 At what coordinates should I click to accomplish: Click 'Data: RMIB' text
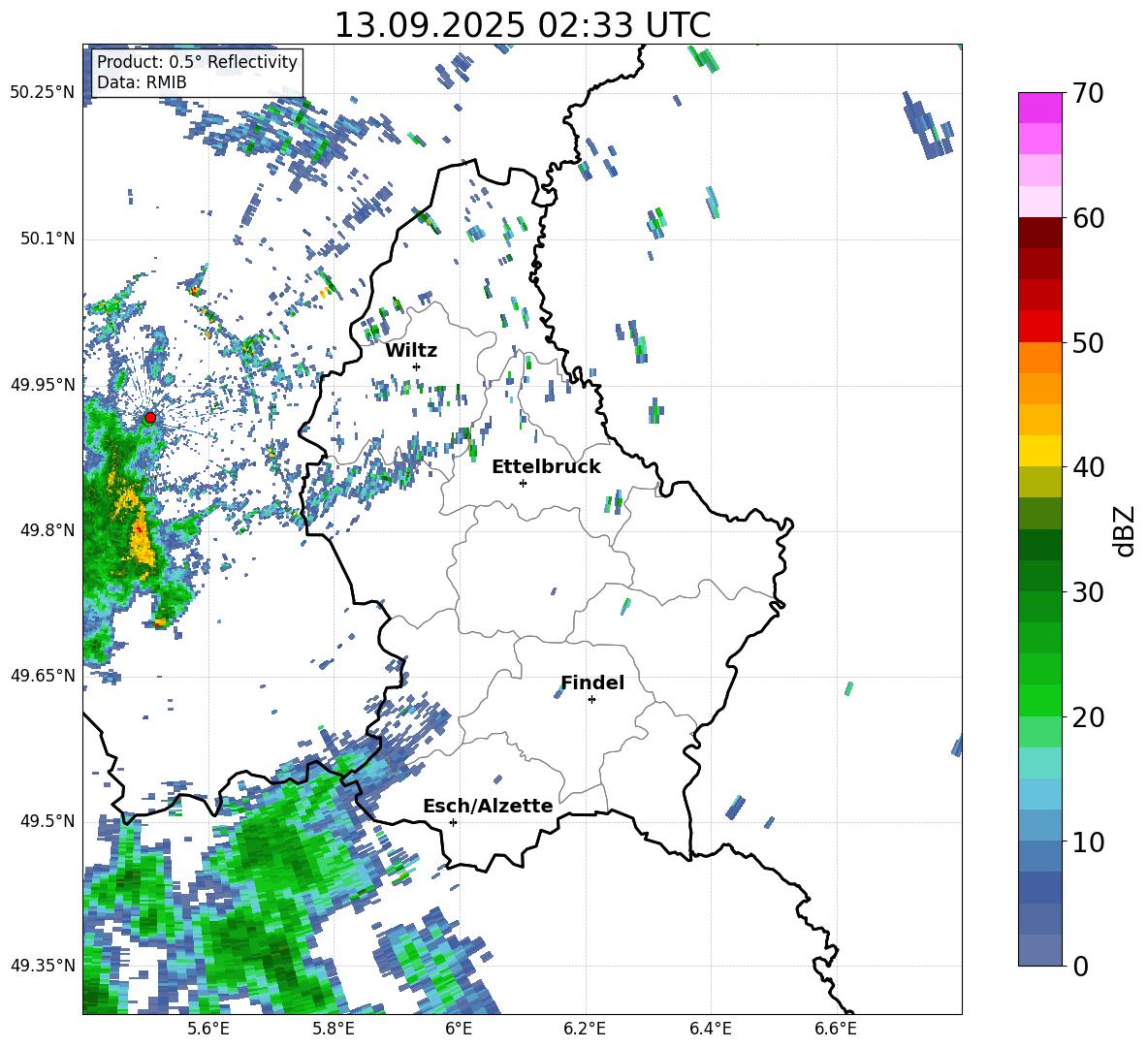(142, 82)
